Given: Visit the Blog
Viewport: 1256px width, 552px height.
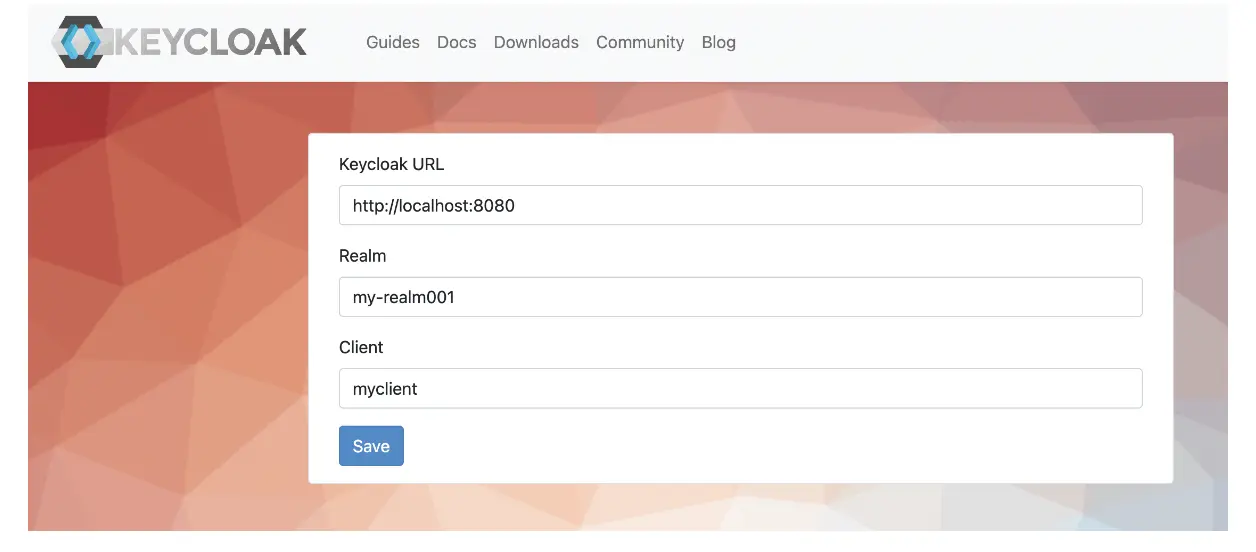Looking at the screenshot, I should pyautogui.click(x=719, y=42).
